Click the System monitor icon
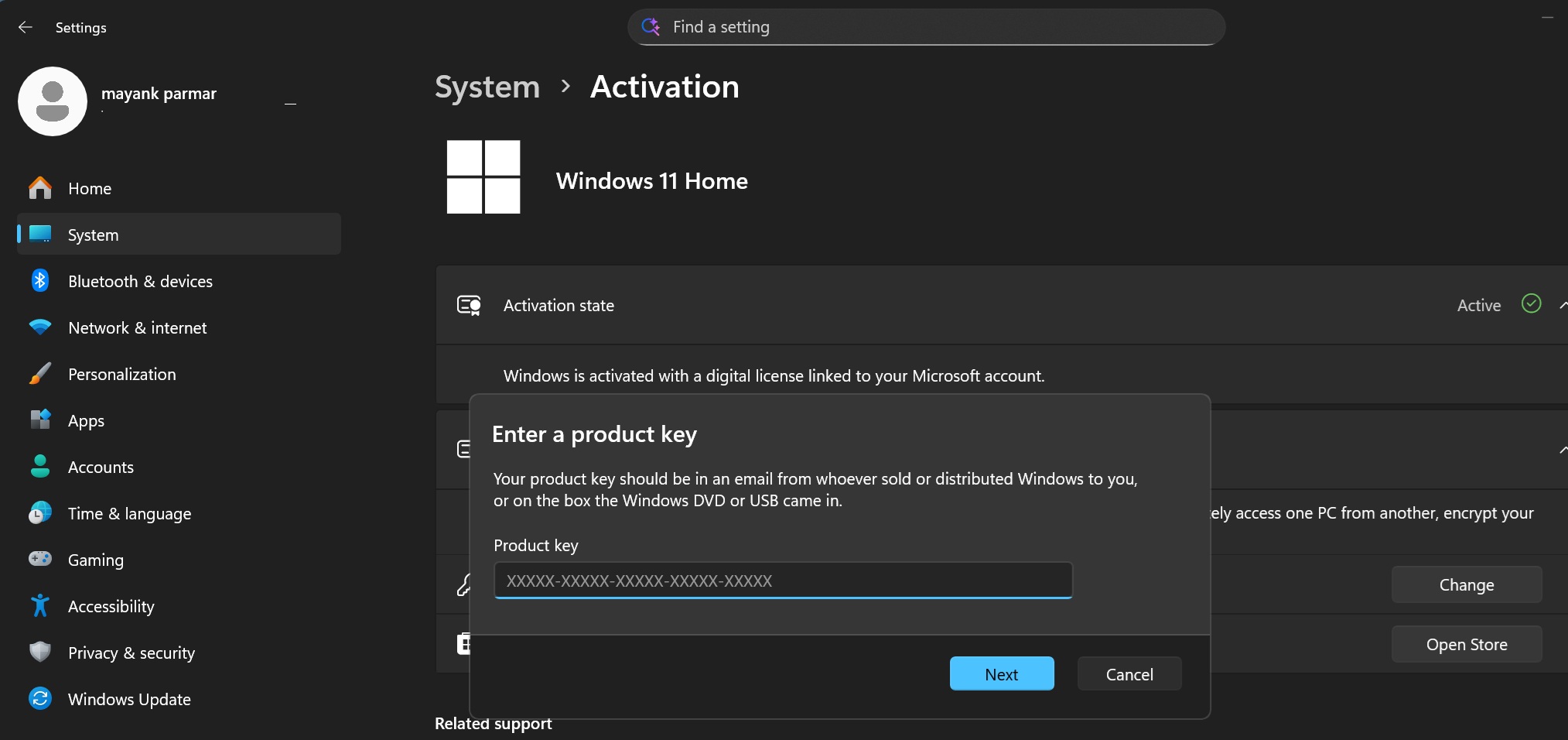 [40, 234]
